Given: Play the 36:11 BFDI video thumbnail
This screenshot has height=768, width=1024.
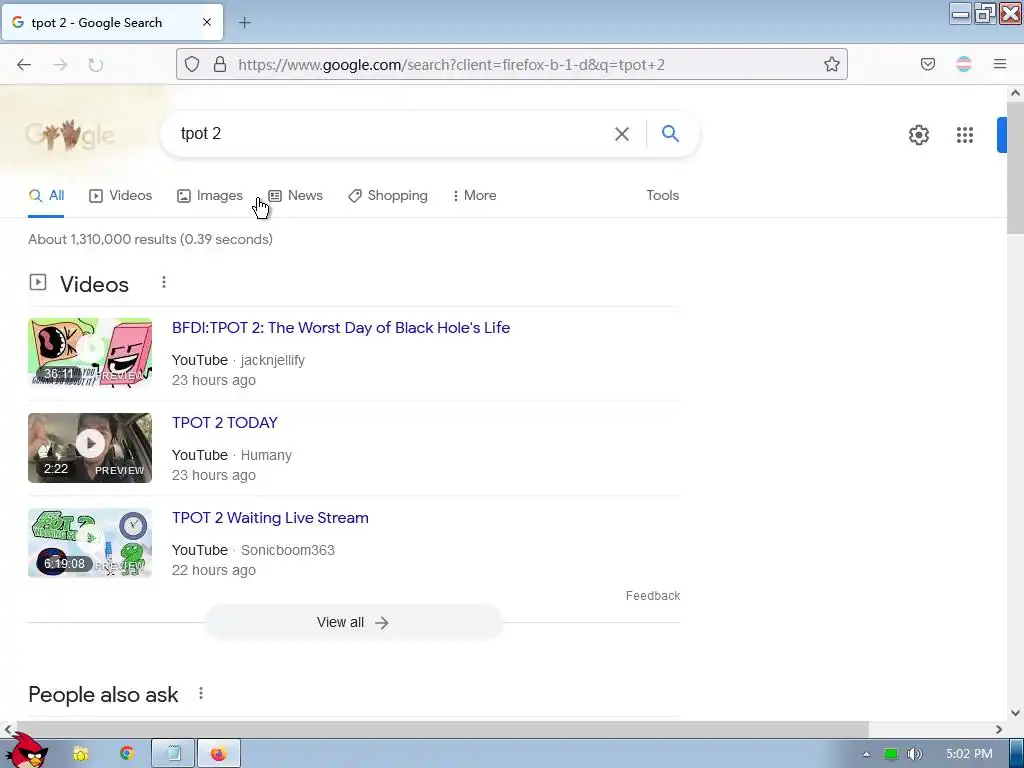Looking at the screenshot, I should pyautogui.click(x=90, y=353).
